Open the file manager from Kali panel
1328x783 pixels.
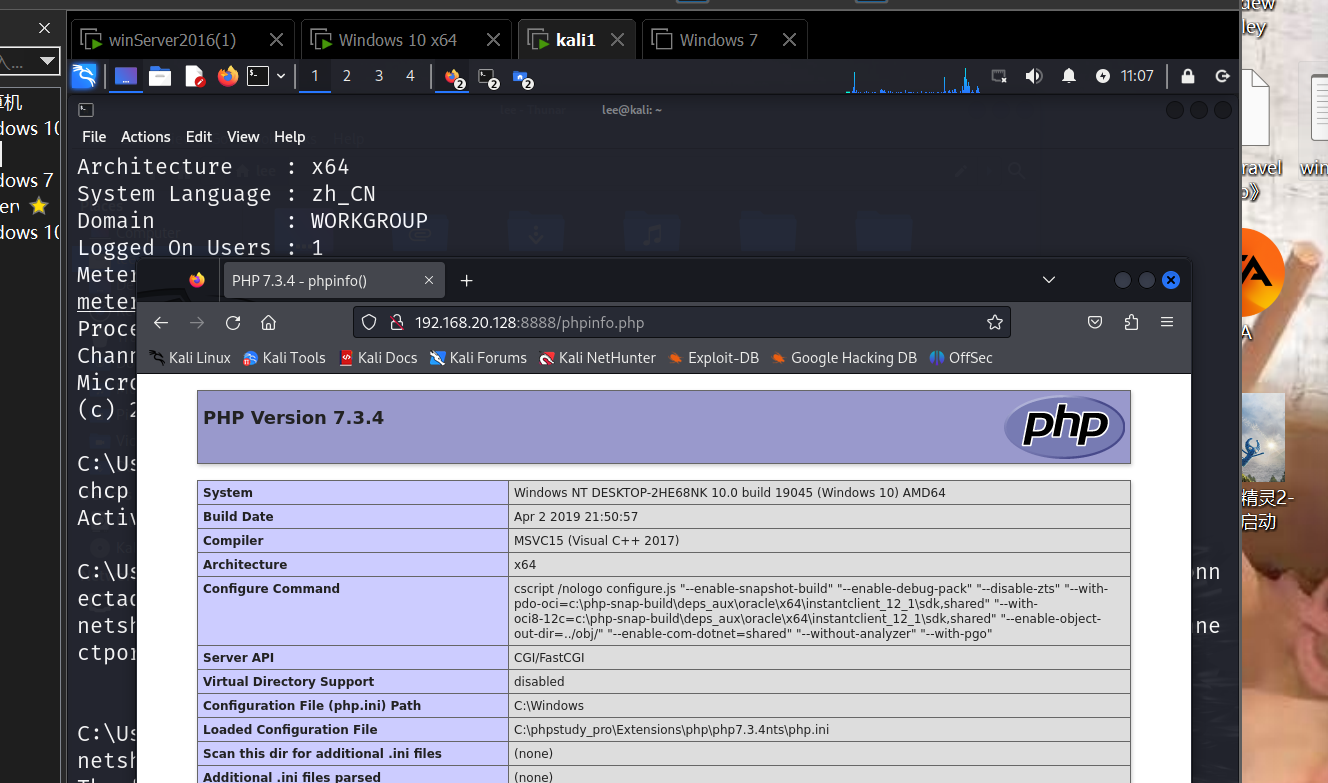160,76
